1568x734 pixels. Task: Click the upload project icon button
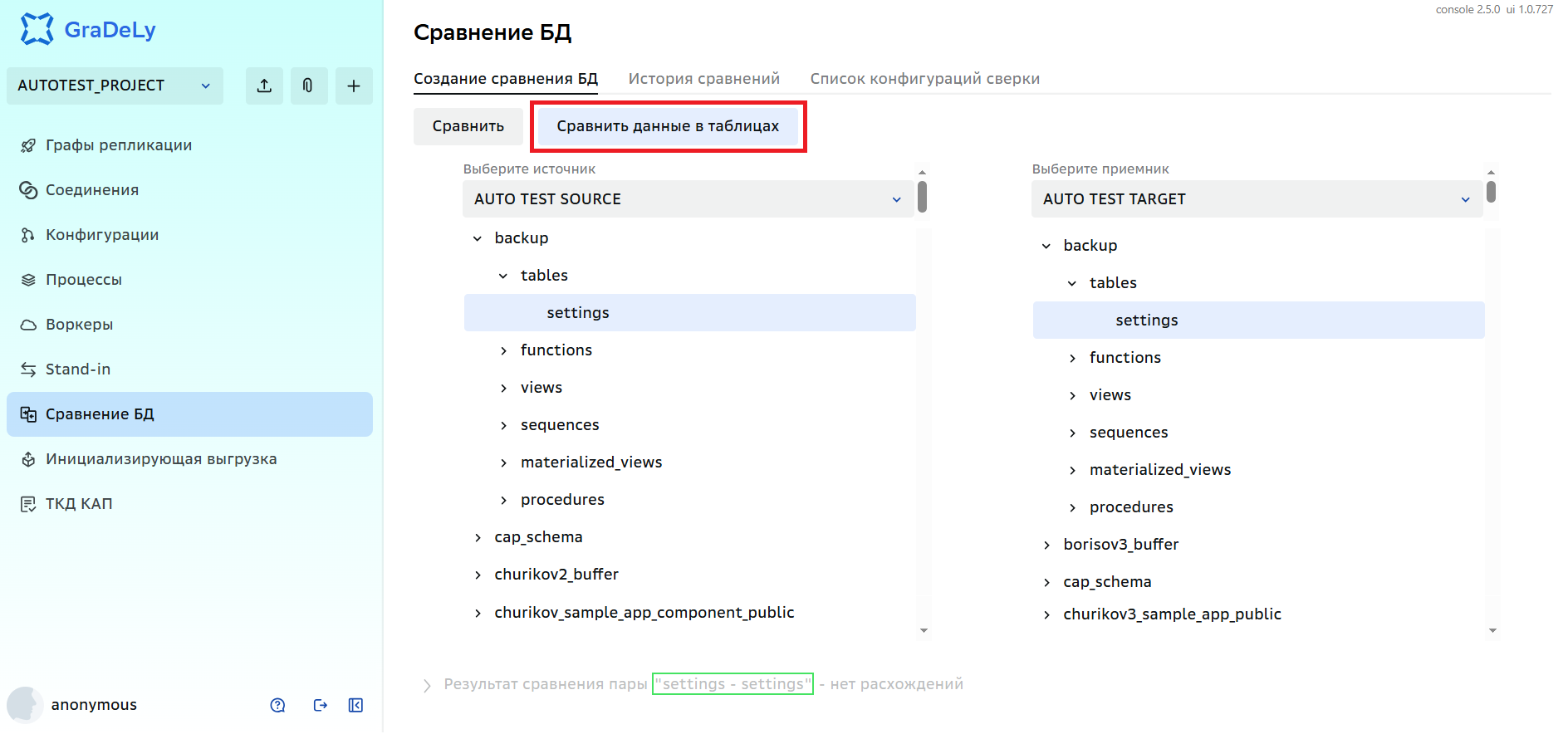click(x=264, y=86)
